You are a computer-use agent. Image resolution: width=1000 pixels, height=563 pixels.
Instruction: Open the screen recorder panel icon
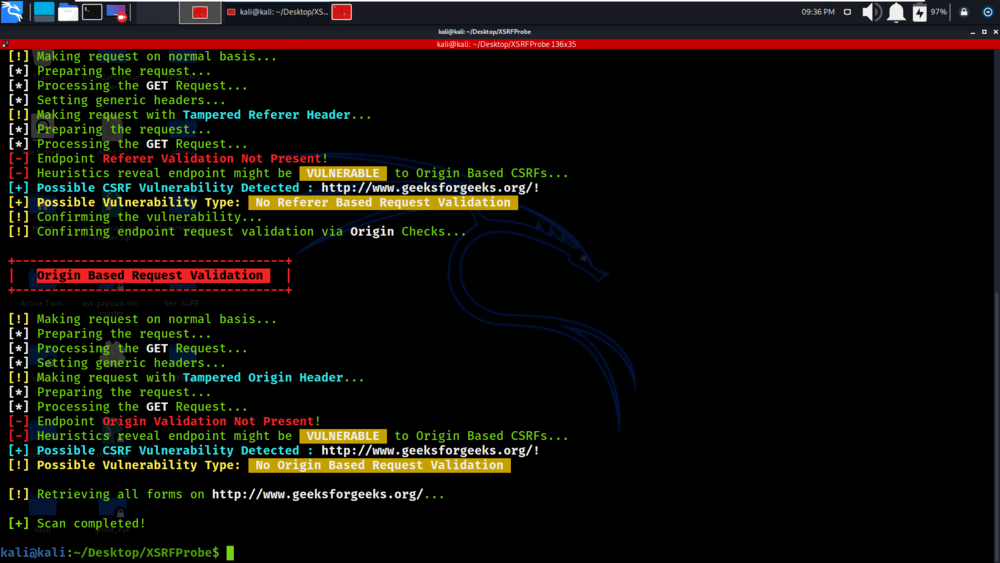click(x=116, y=12)
